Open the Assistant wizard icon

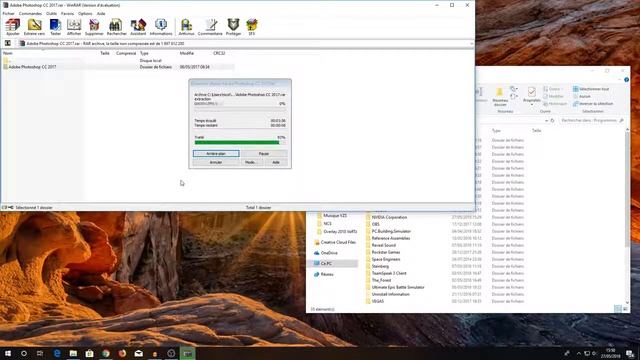(138, 27)
